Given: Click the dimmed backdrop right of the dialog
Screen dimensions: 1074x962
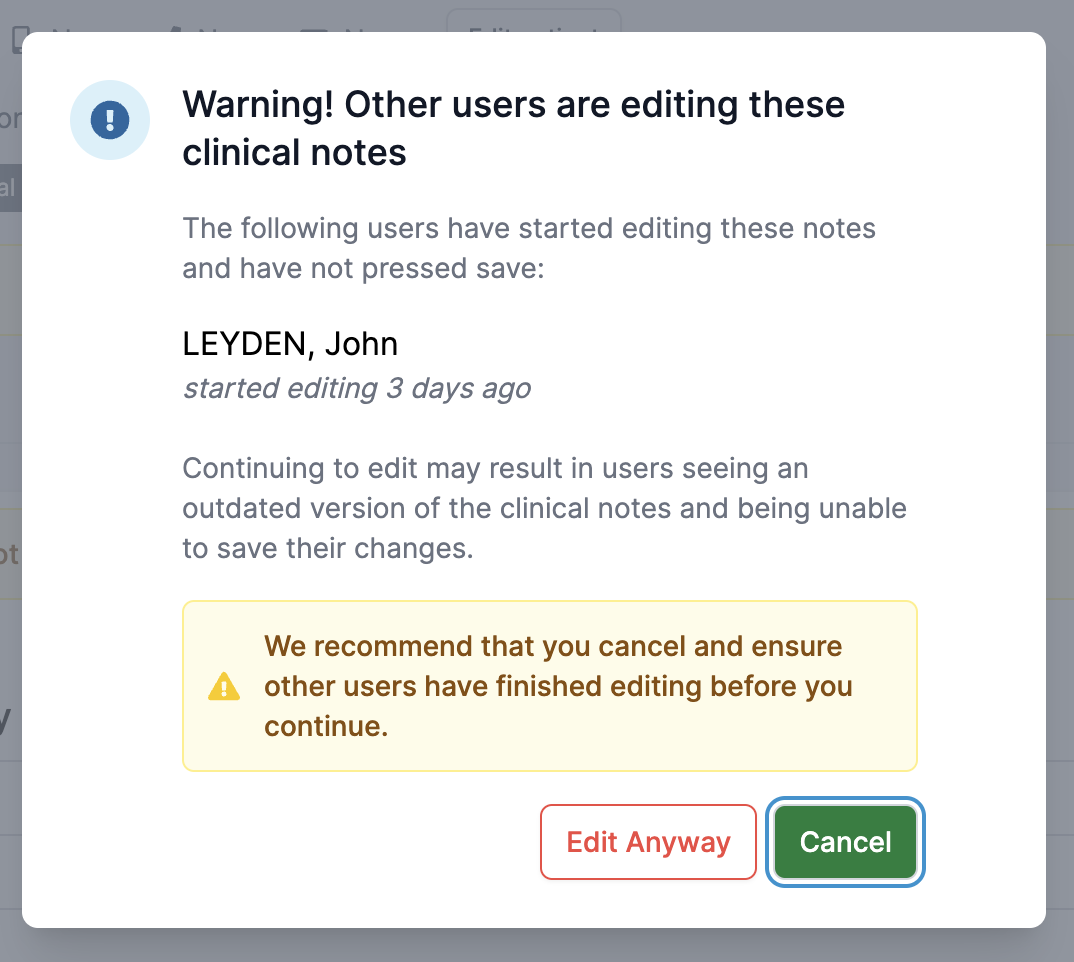Looking at the screenshot, I should [1060, 480].
